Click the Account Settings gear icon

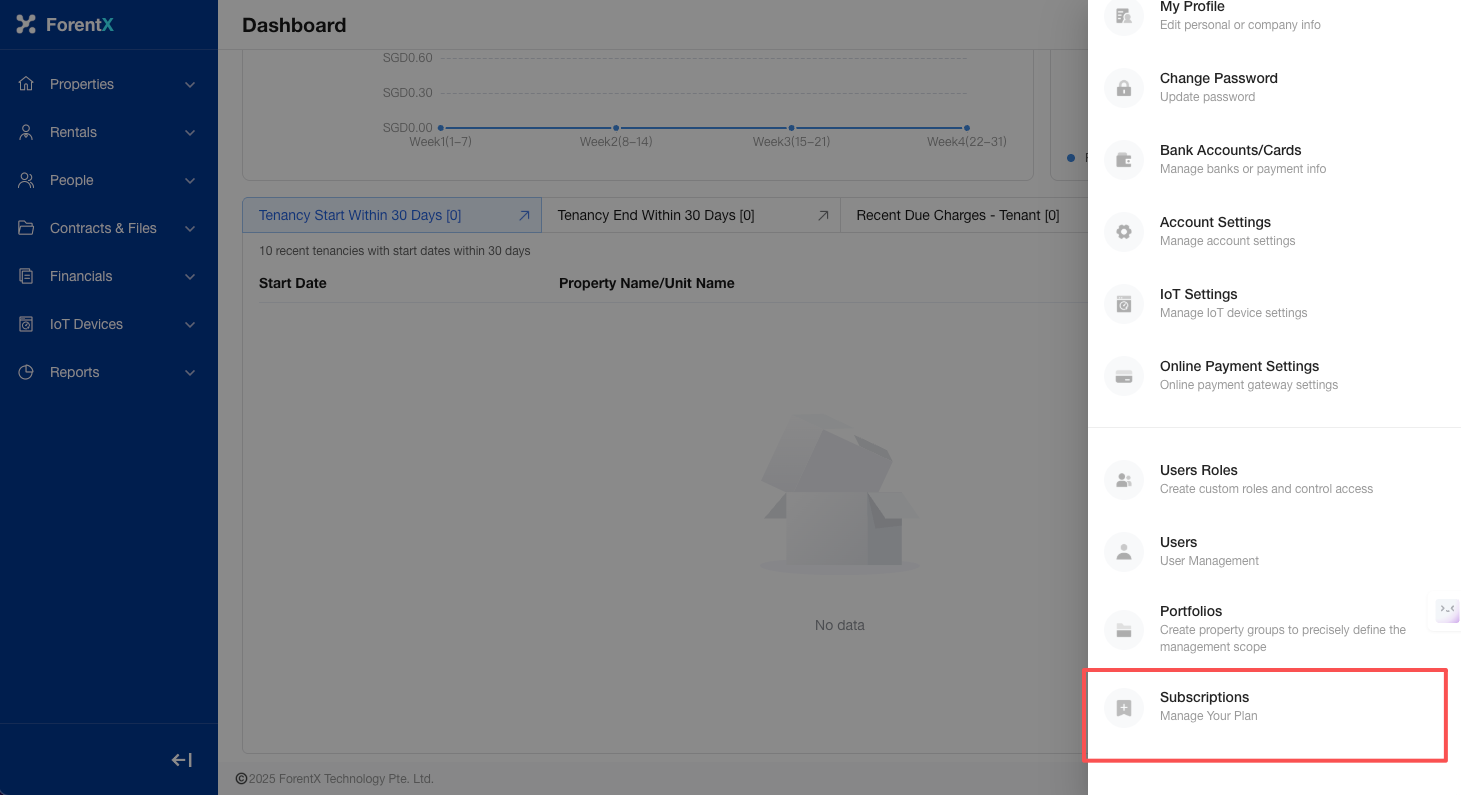click(1123, 232)
